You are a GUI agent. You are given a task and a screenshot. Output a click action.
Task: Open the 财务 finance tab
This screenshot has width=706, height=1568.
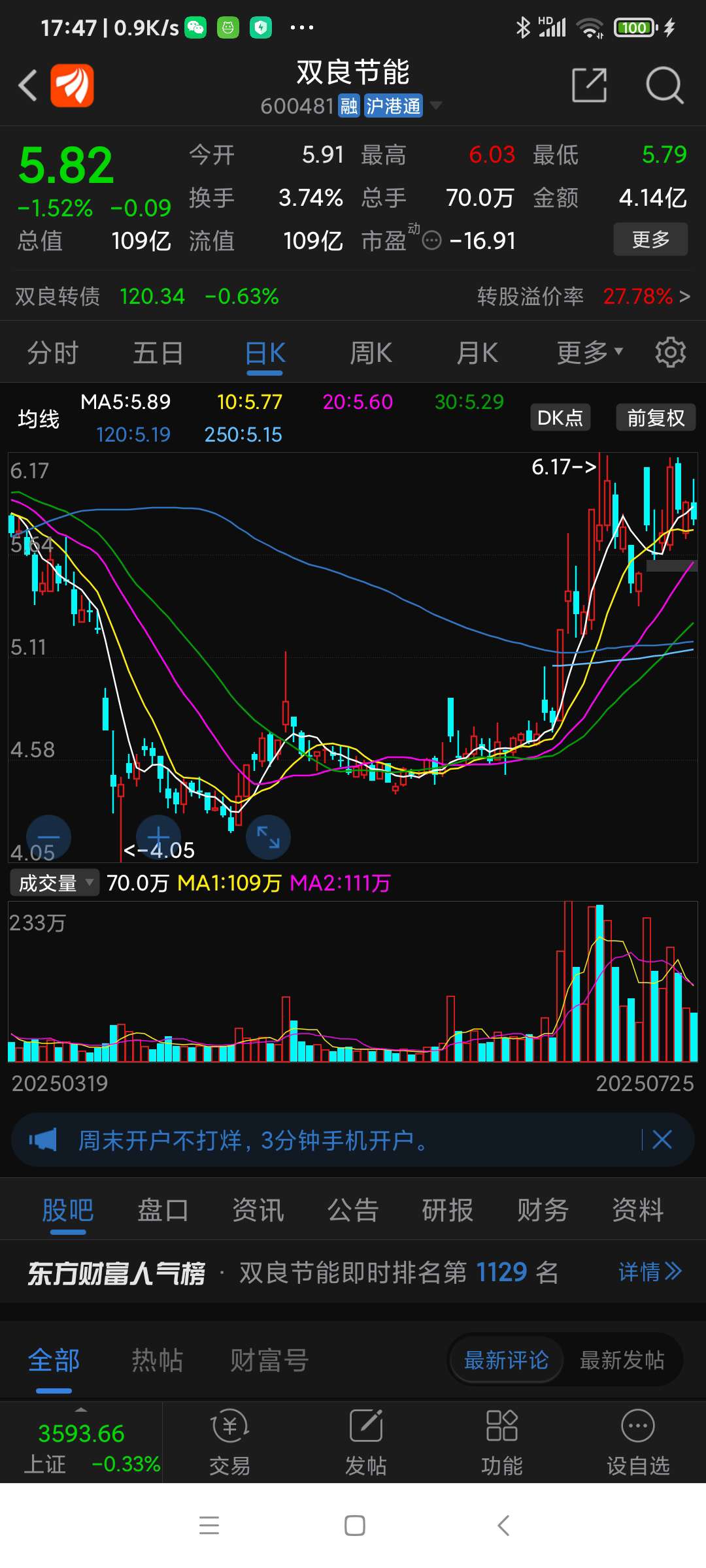543,1210
